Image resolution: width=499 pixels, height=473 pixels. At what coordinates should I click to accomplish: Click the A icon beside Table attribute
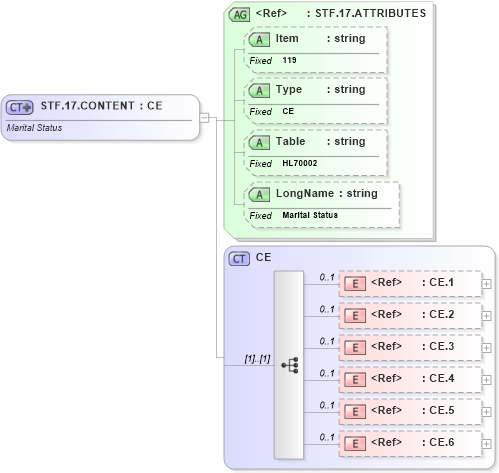tap(259, 143)
